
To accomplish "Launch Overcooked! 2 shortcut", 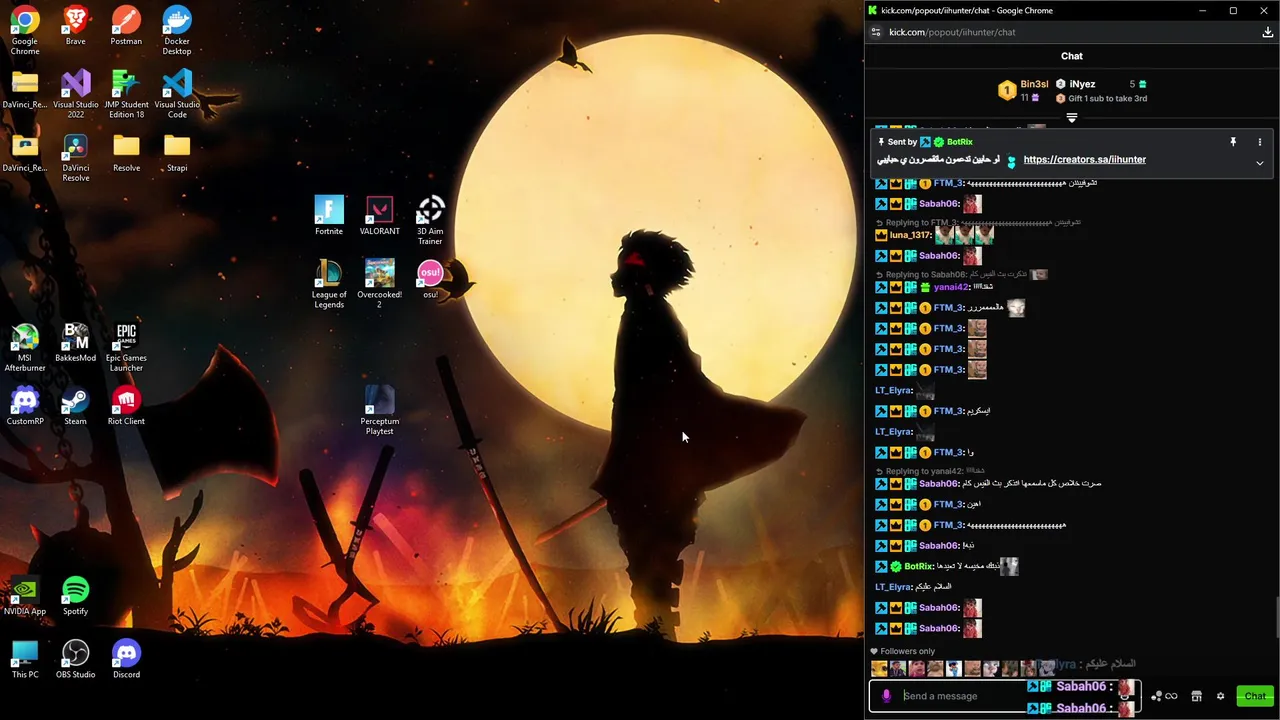I will (379, 284).
